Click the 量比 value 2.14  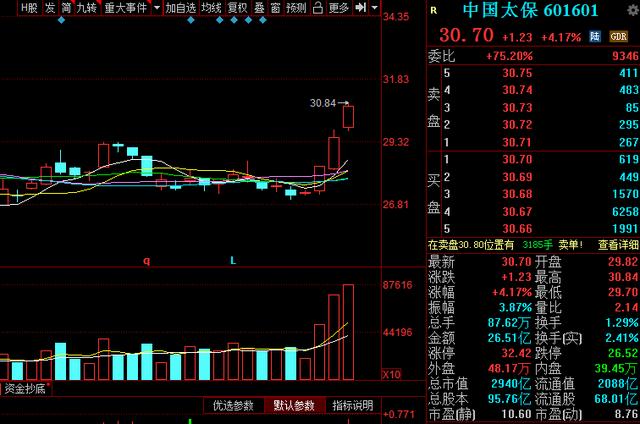point(627,307)
